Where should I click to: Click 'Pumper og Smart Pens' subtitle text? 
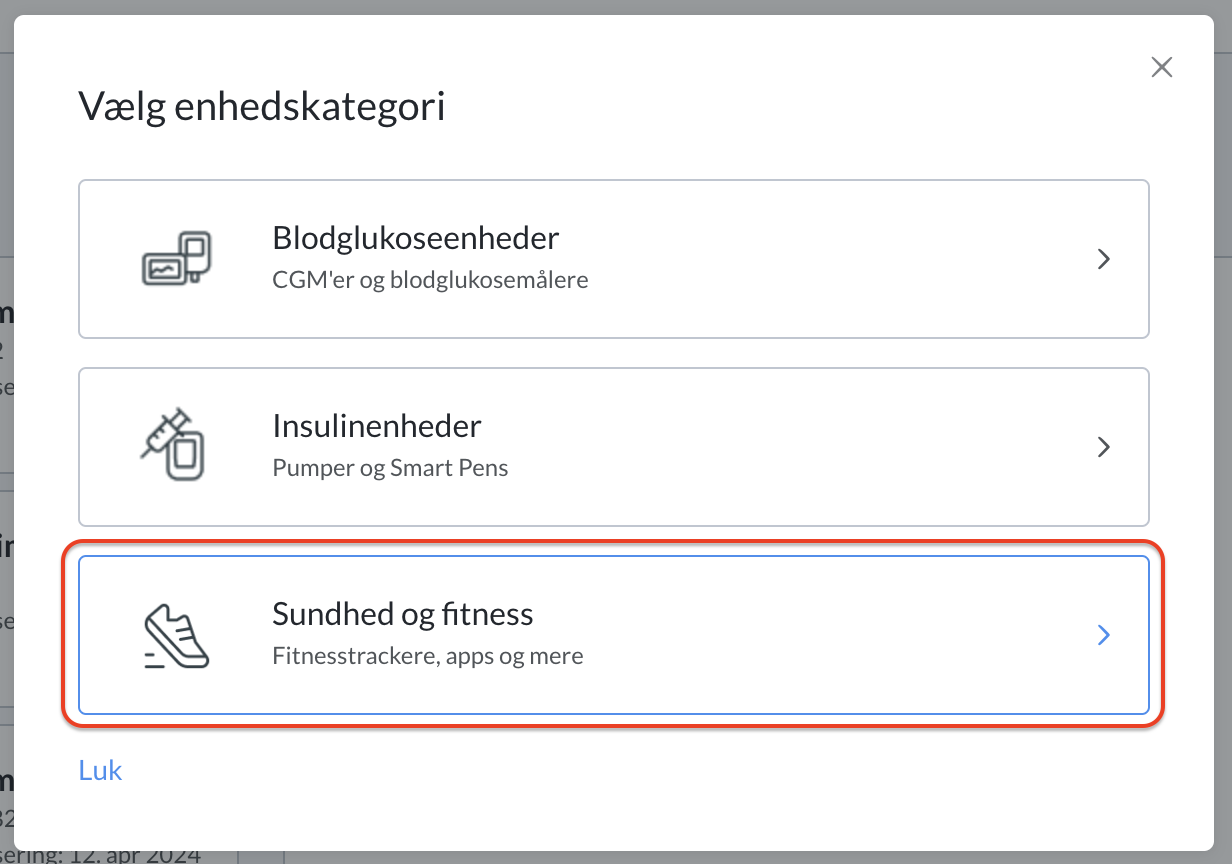click(390, 468)
